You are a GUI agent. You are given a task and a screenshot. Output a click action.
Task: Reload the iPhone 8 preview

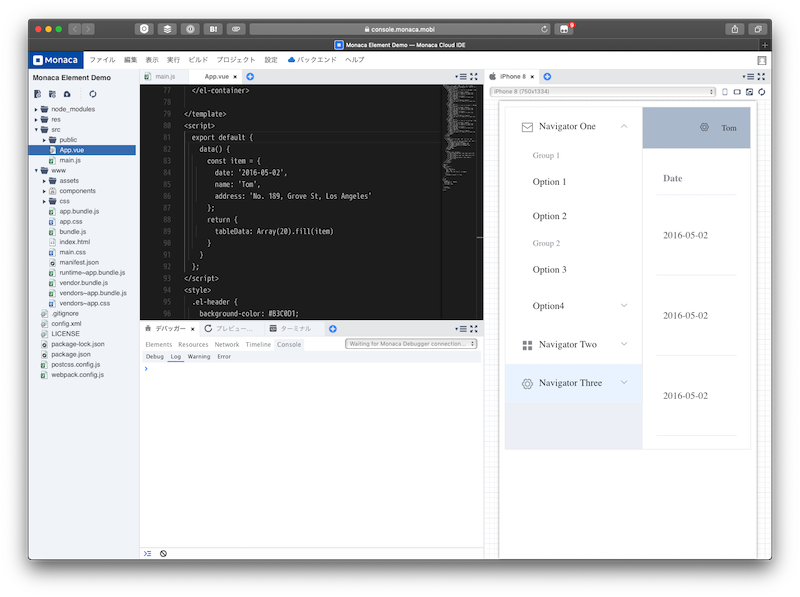point(762,92)
